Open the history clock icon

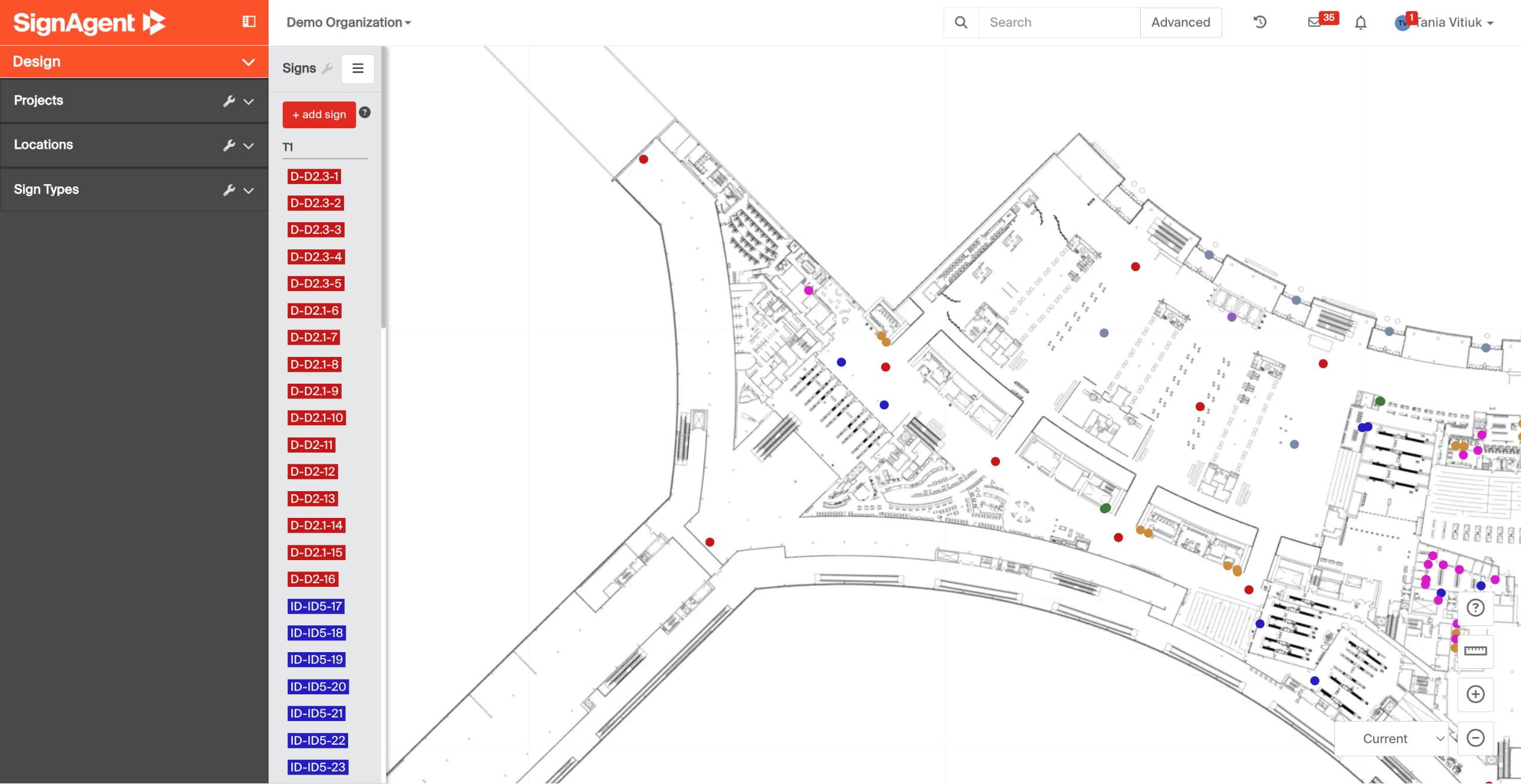[x=1260, y=23]
